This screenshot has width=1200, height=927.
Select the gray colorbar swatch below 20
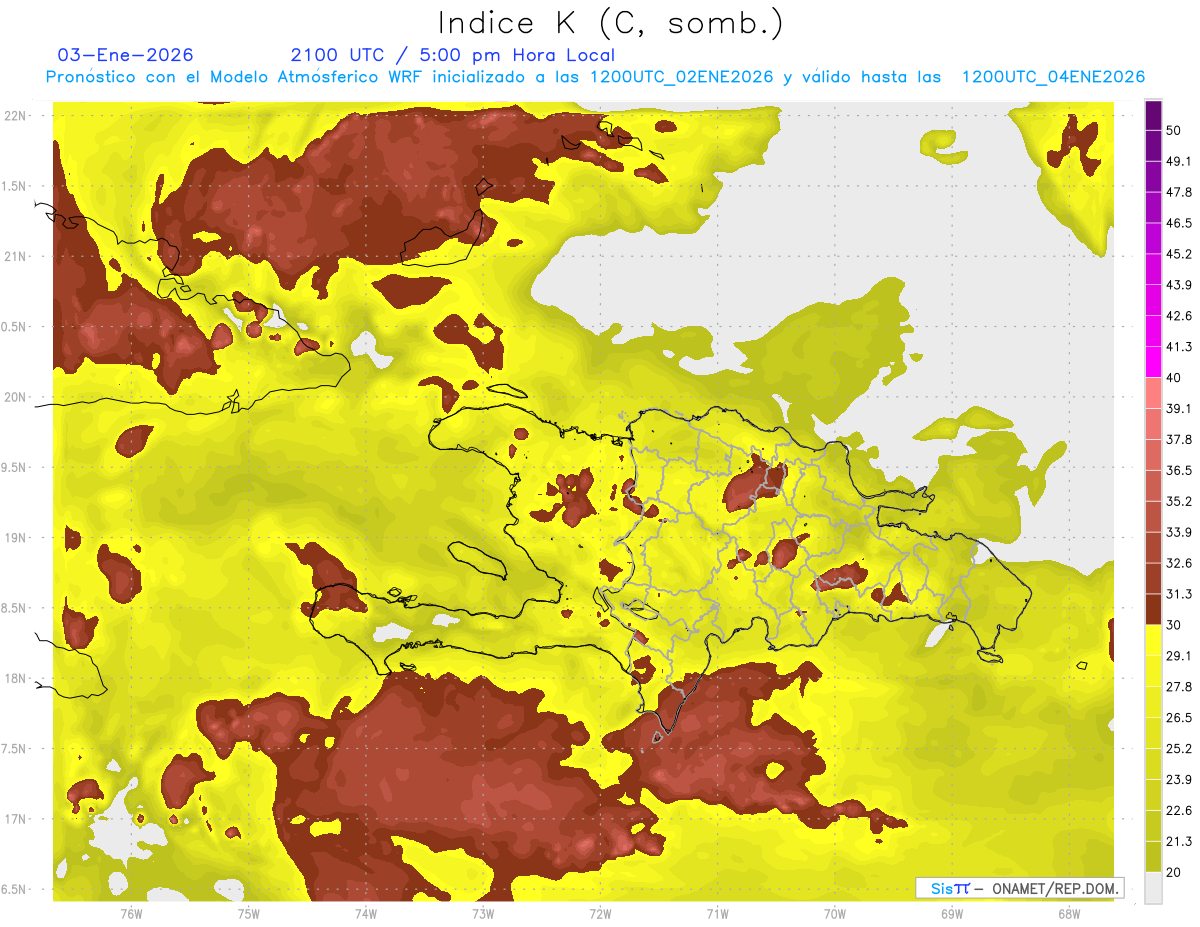(1154, 888)
